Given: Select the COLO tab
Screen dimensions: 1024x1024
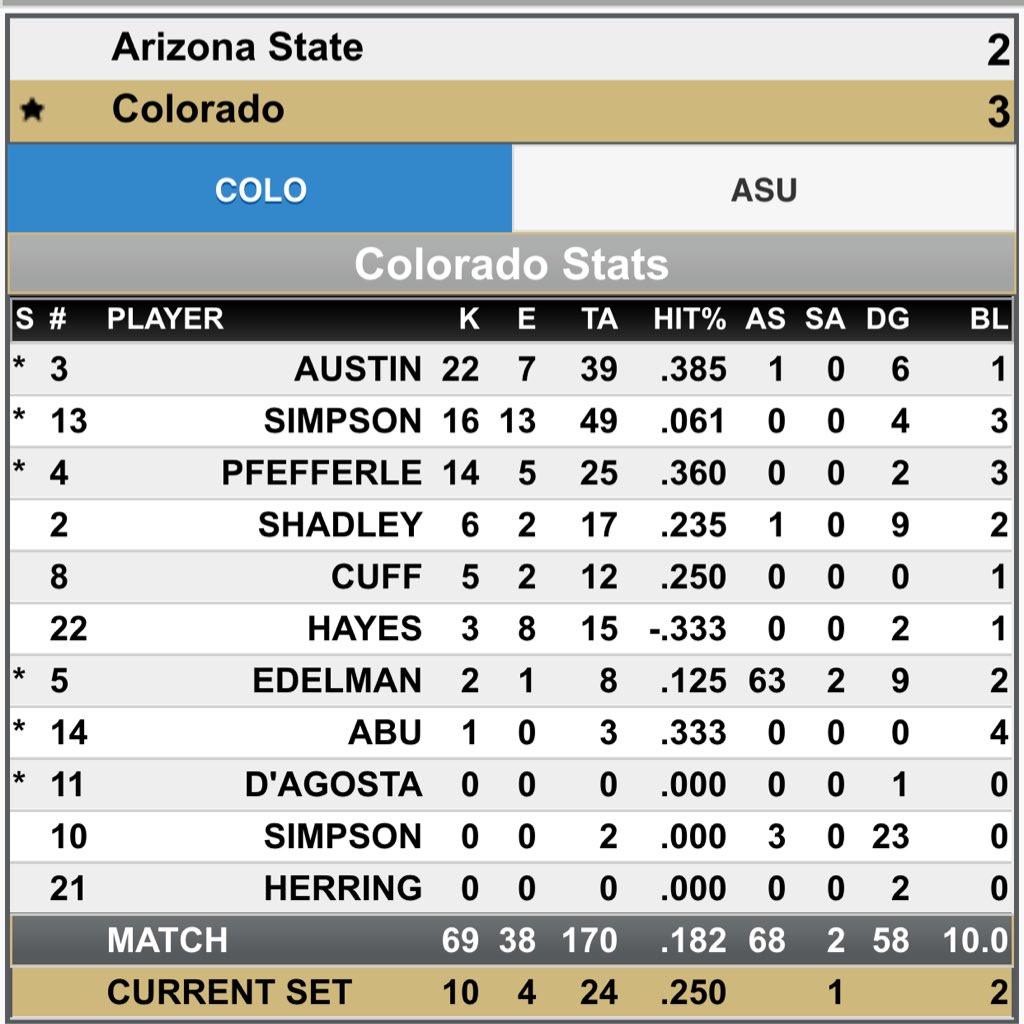Looking at the screenshot, I should (260, 189).
